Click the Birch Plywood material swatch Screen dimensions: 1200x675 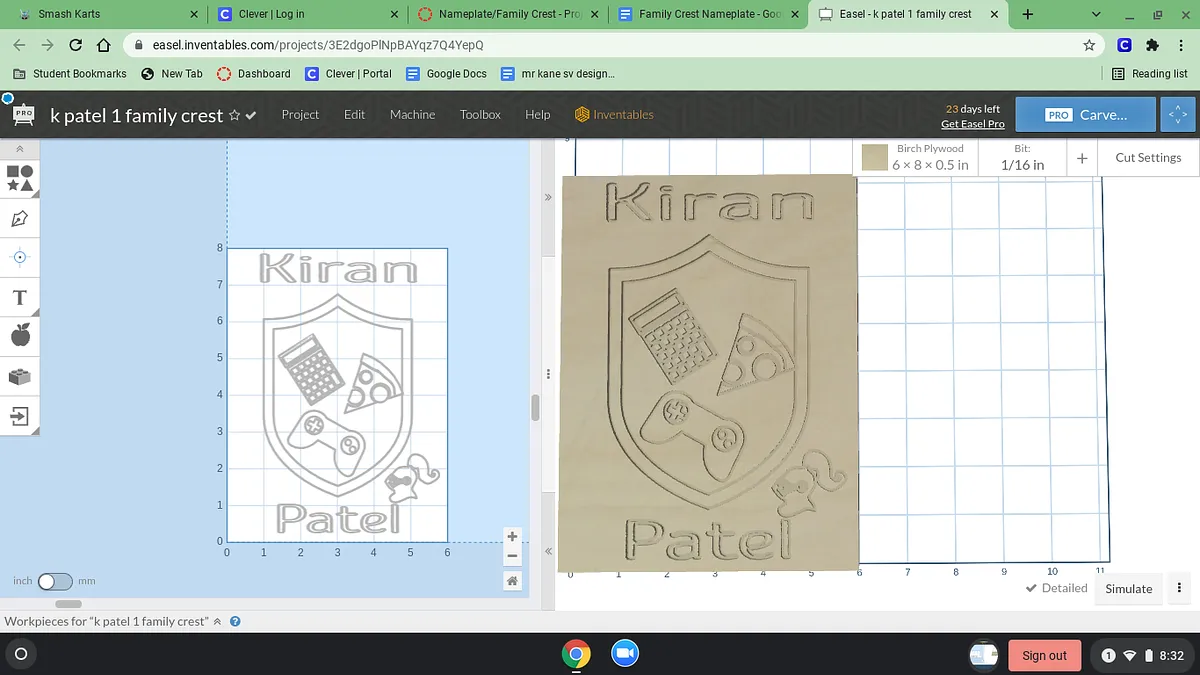[x=875, y=158]
